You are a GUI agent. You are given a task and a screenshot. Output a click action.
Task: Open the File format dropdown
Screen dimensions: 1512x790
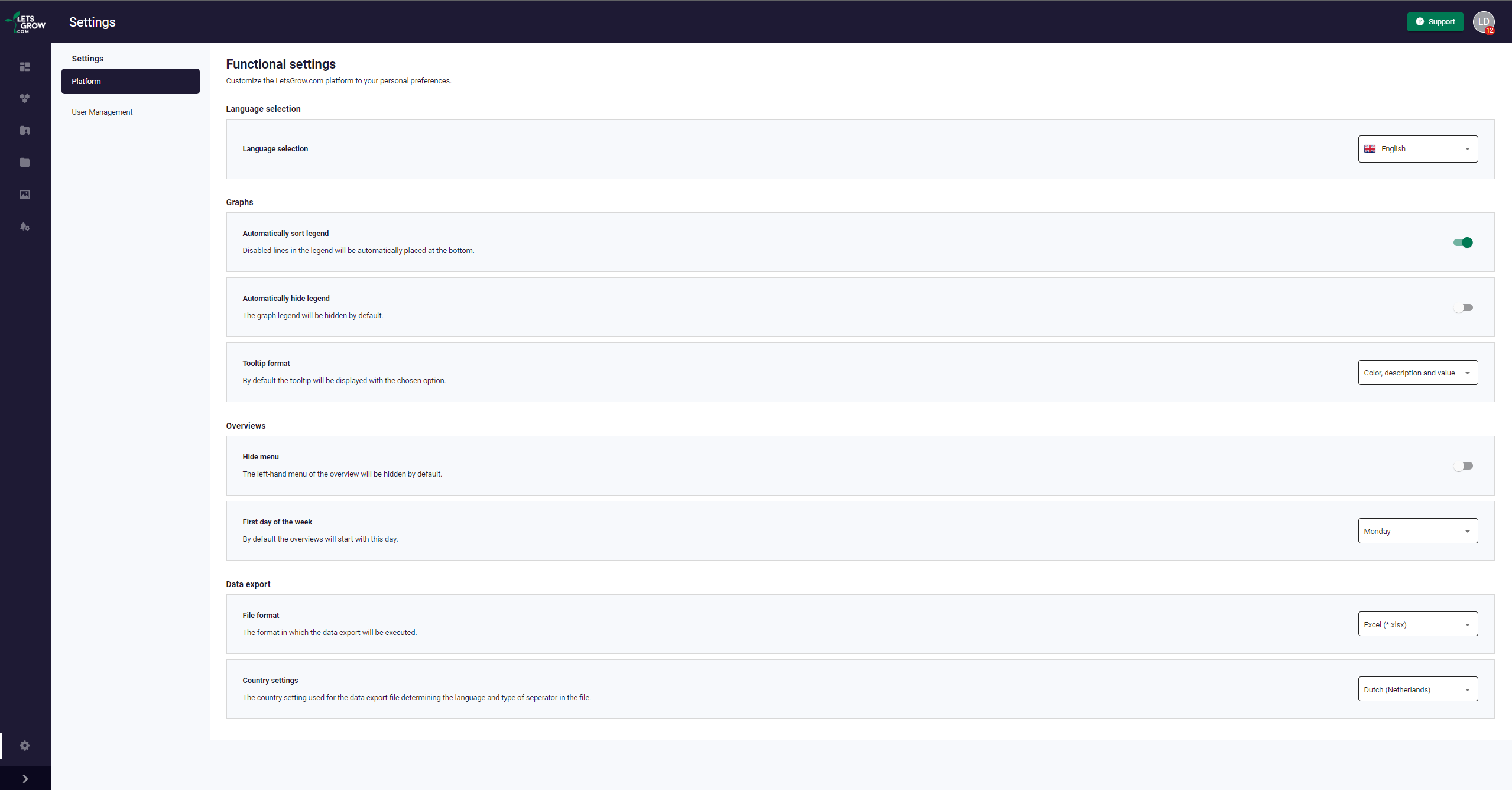click(x=1418, y=624)
